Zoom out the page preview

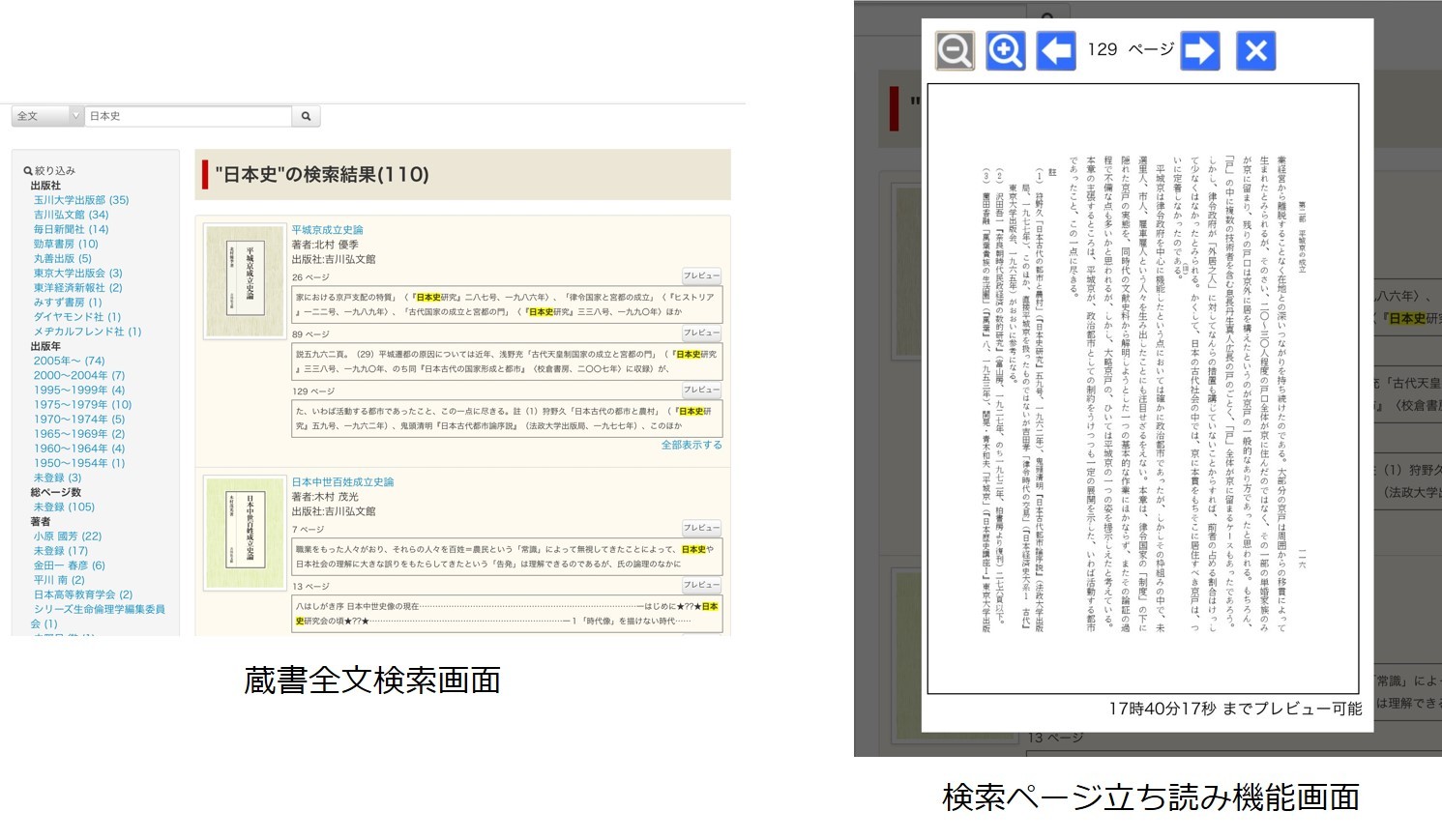(x=955, y=50)
